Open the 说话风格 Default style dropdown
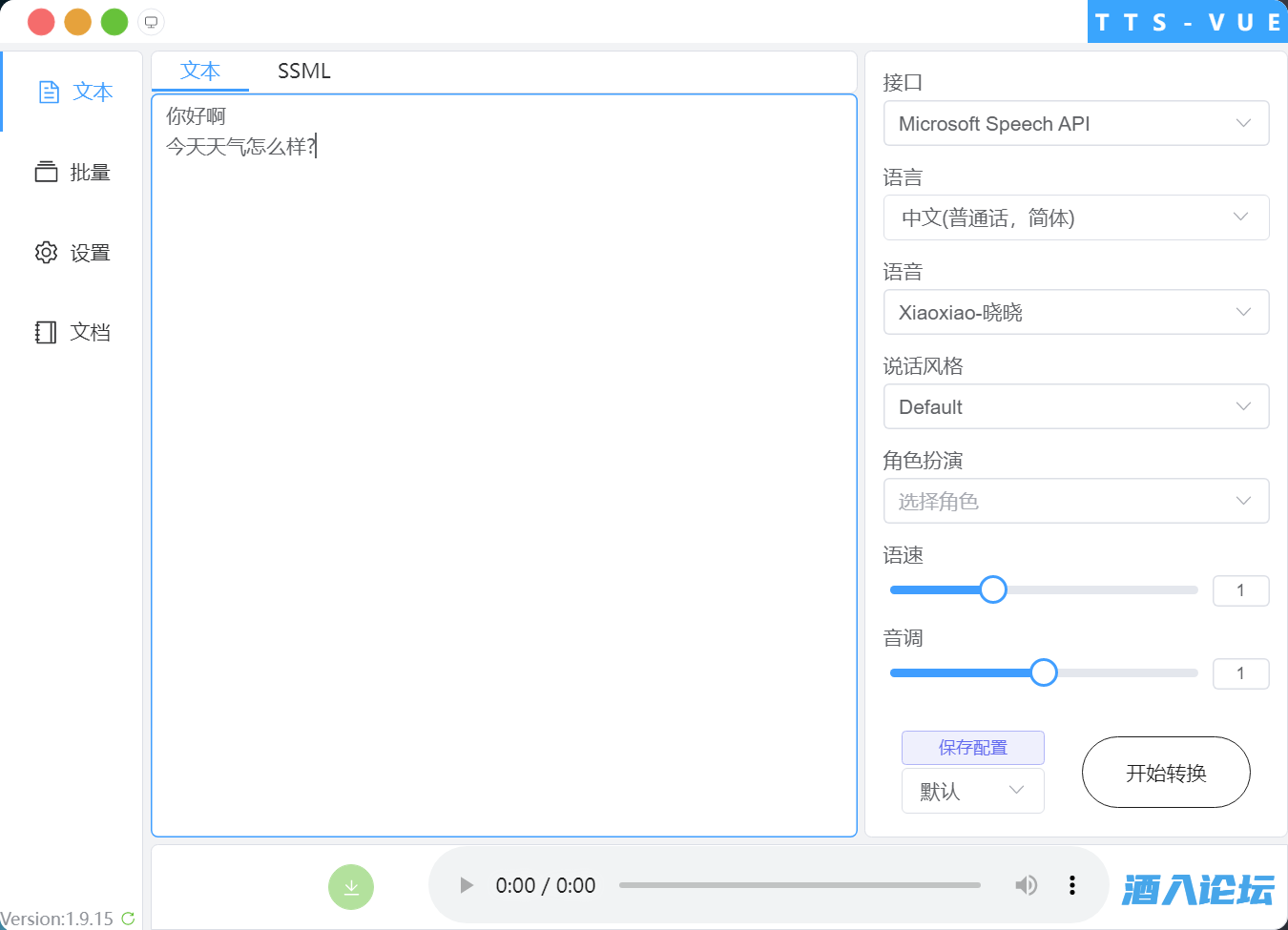1288x930 pixels. pyautogui.click(x=1075, y=407)
